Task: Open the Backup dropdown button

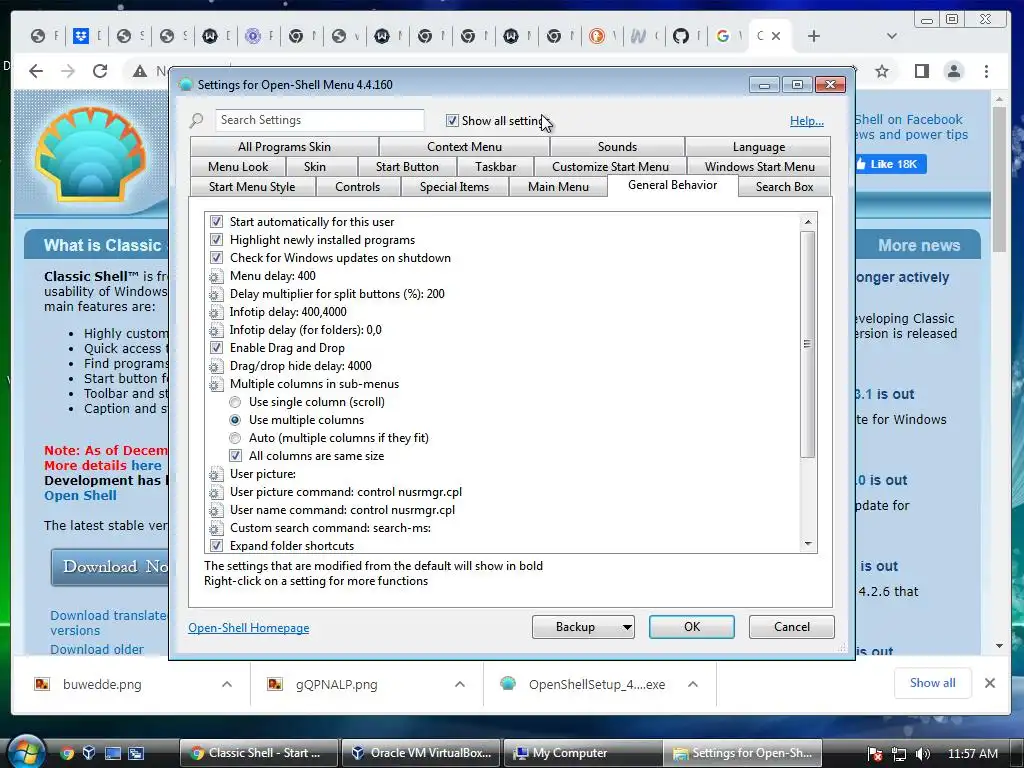Action: pyautogui.click(x=583, y=627)
